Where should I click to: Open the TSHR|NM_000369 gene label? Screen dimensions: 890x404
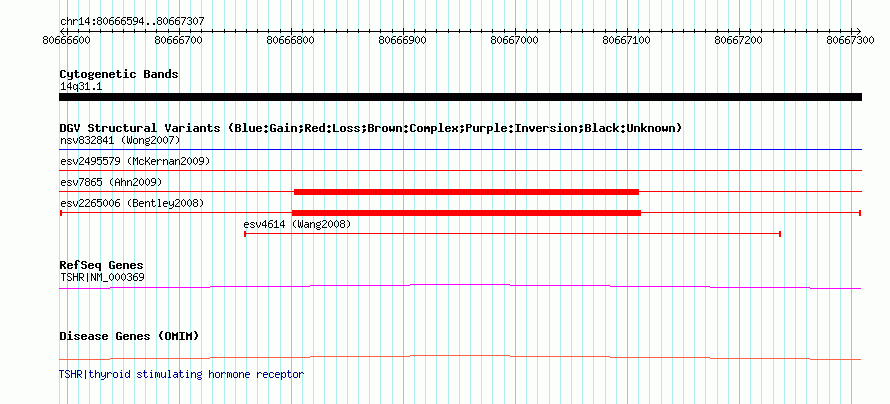pos(102,277)
